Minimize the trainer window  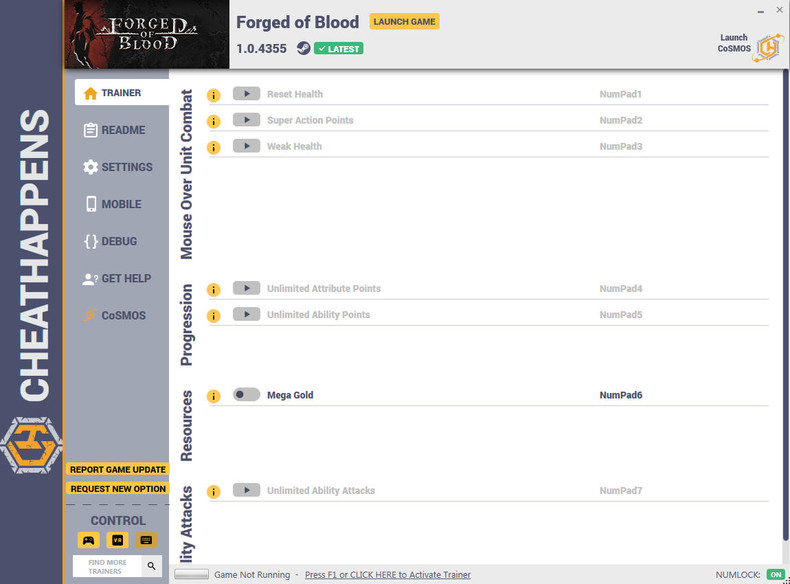(x=761, y=11)
